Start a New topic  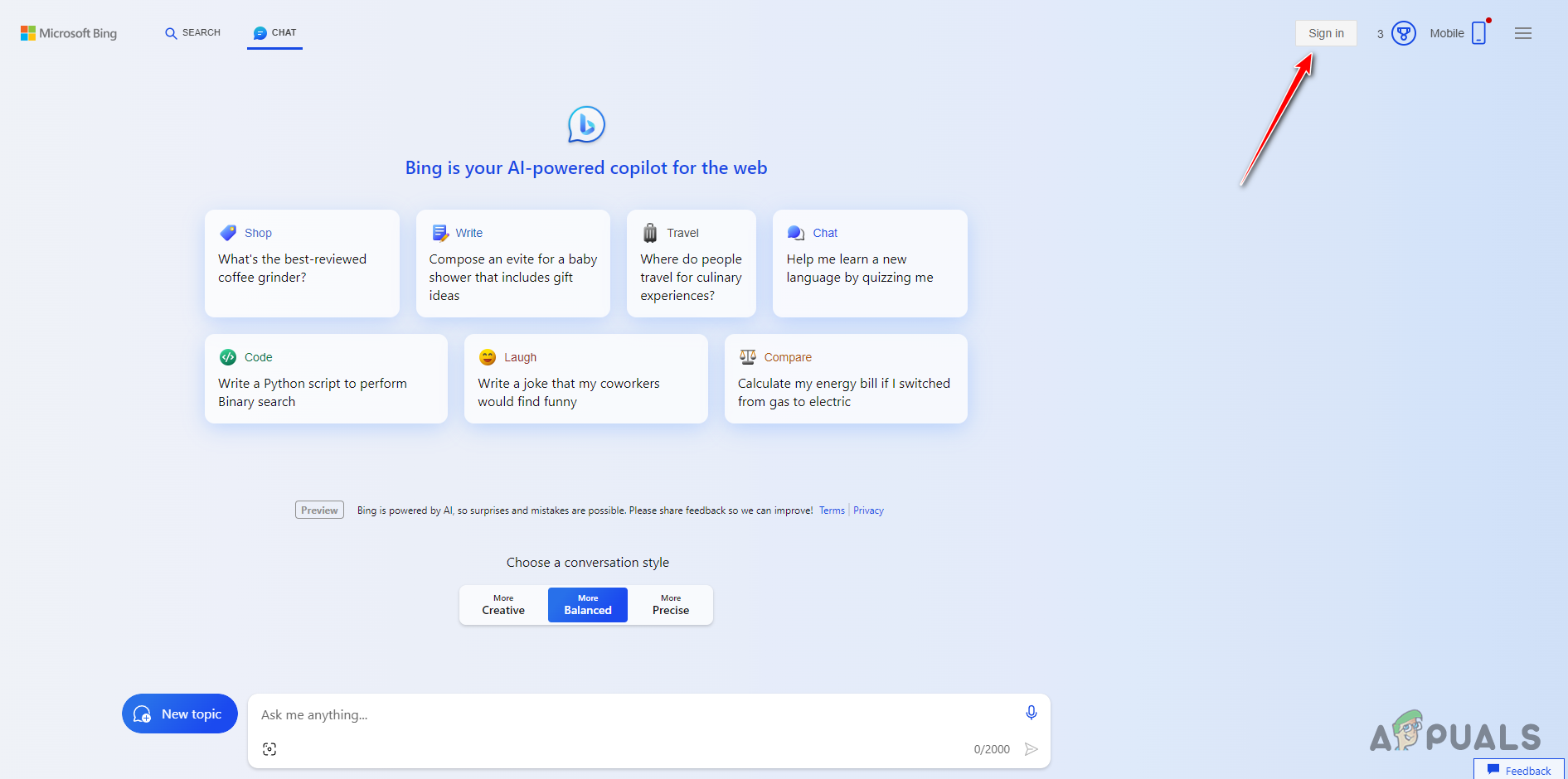180,714
